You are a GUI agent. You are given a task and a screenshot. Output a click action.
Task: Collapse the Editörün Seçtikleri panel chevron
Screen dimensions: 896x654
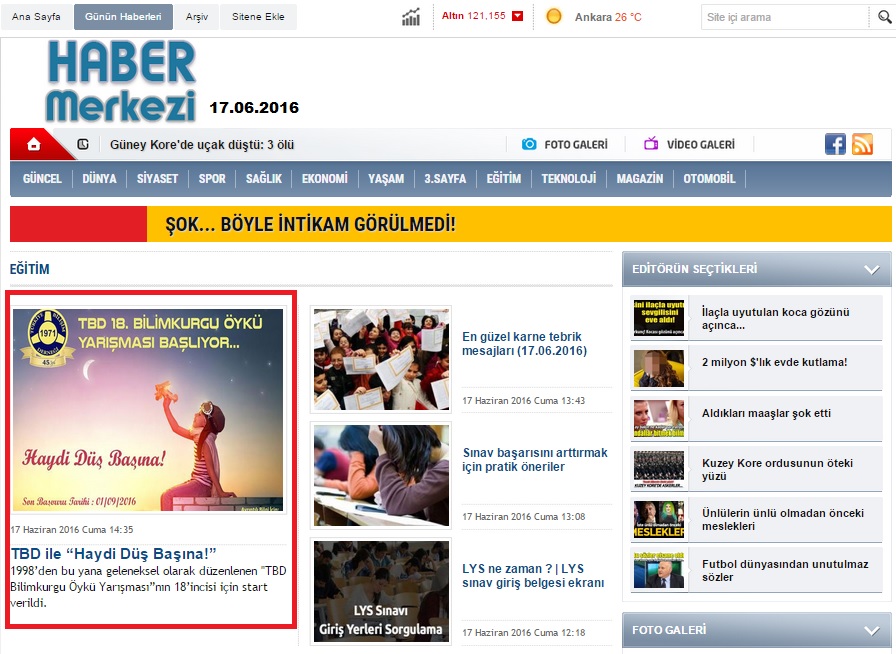pos(871,269)
